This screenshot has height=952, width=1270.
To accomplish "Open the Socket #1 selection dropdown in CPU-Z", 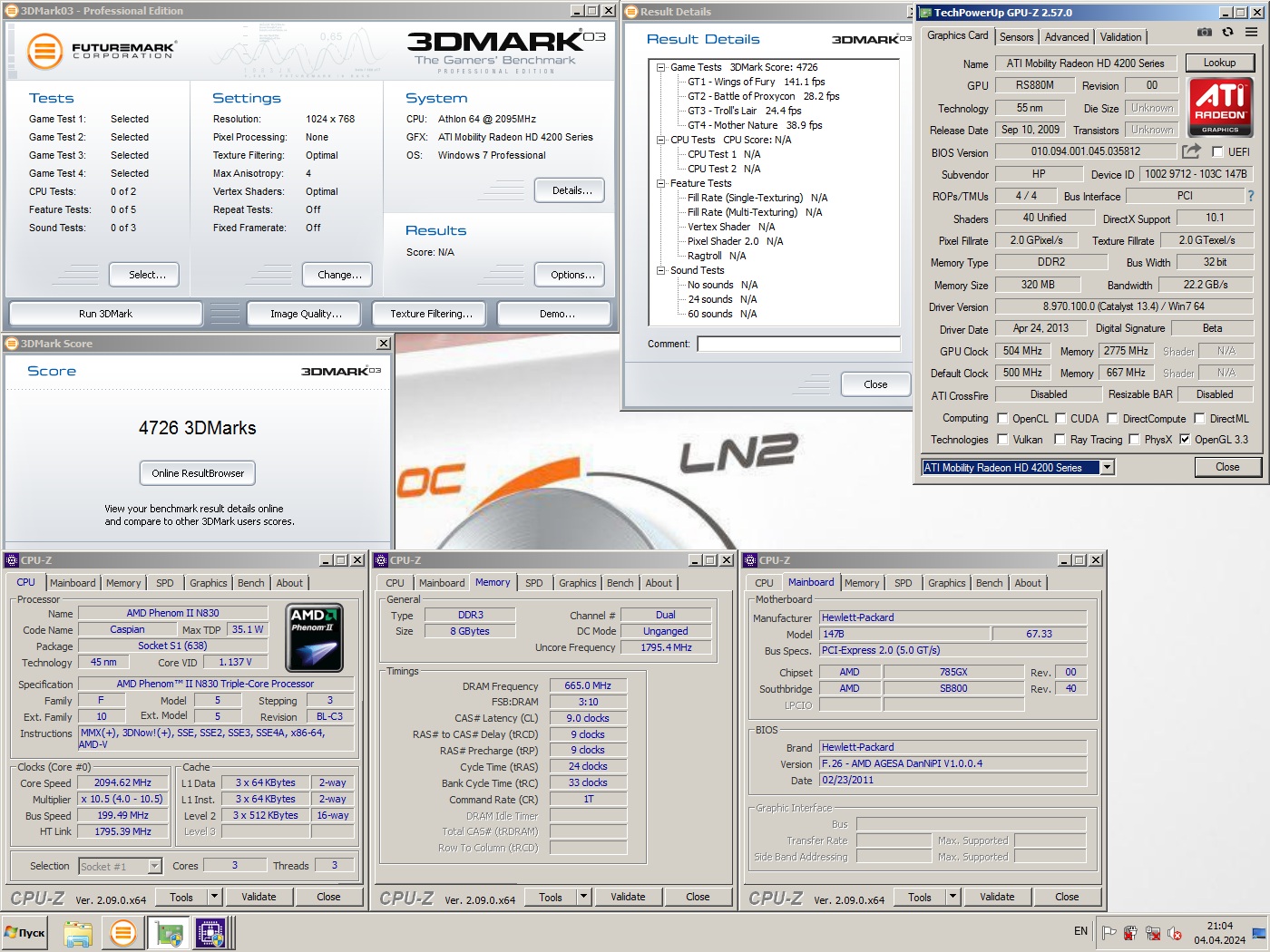I will click(154, 867).
